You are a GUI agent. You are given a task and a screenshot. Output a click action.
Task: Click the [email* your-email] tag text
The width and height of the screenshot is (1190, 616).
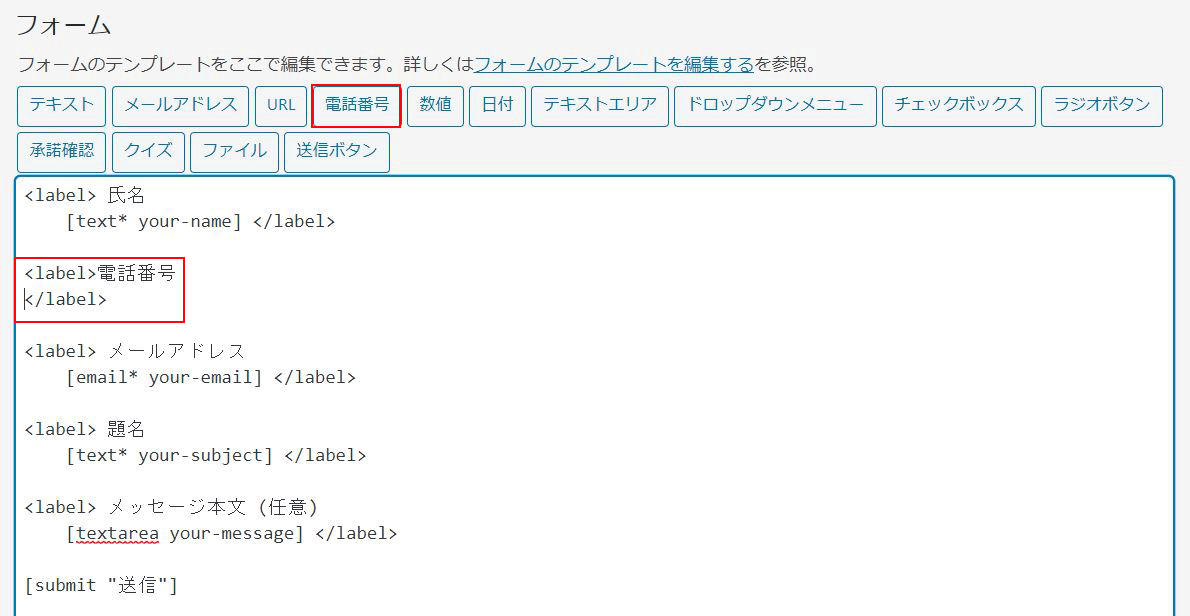point(164,378)
